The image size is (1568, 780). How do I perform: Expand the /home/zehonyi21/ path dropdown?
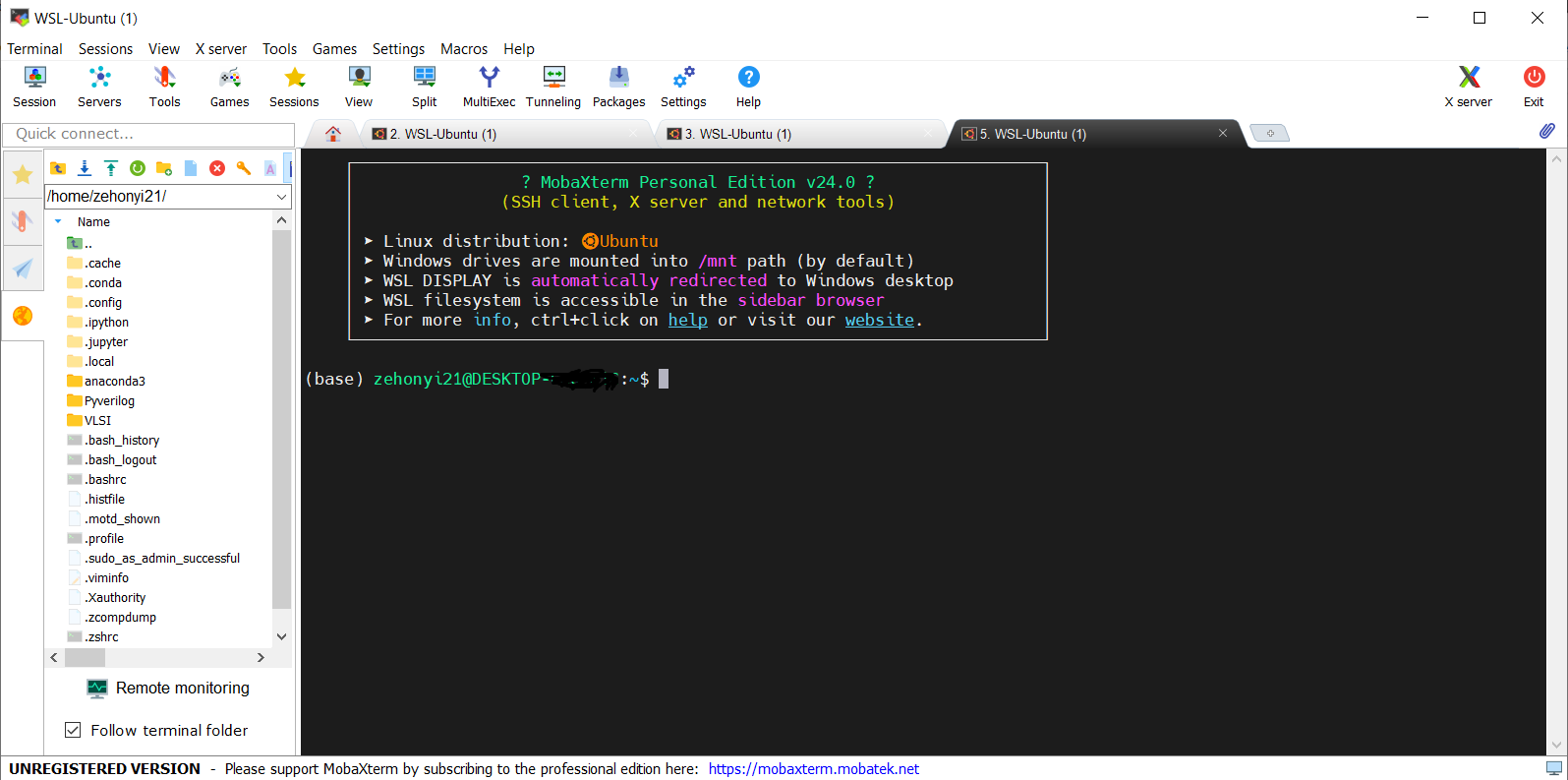282,197
